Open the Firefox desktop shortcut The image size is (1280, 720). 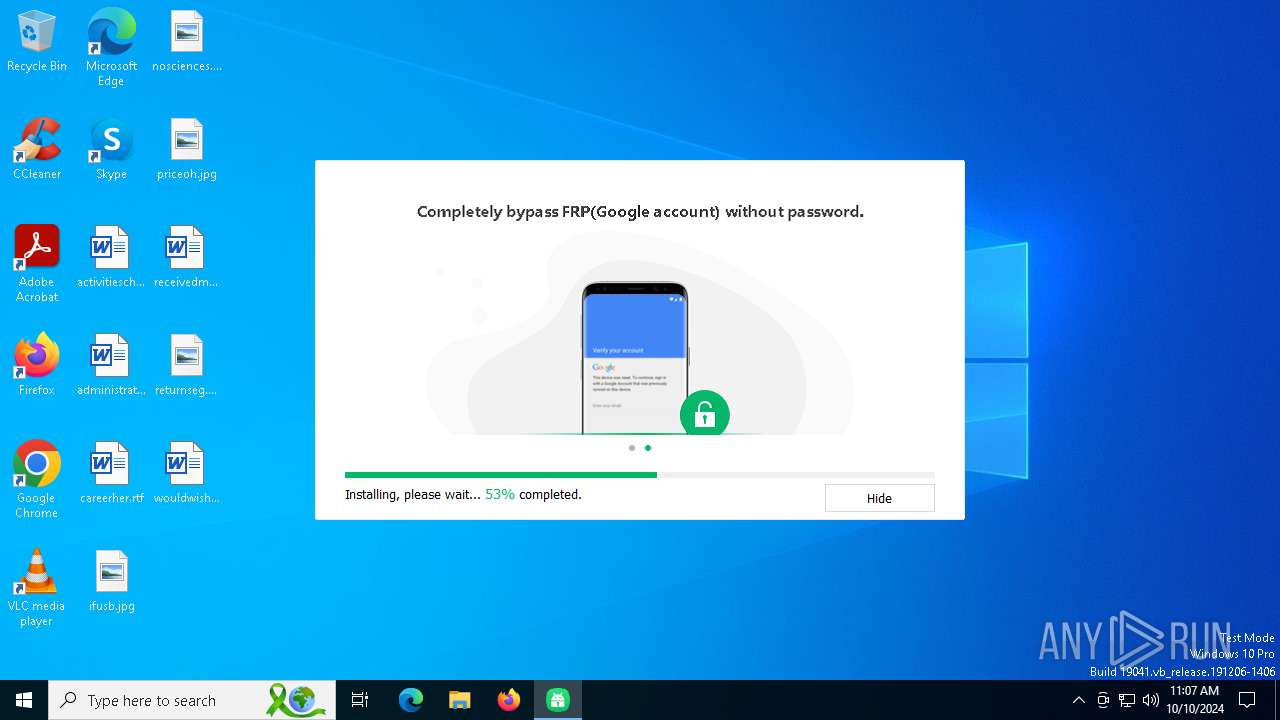(x=37, y=365)
